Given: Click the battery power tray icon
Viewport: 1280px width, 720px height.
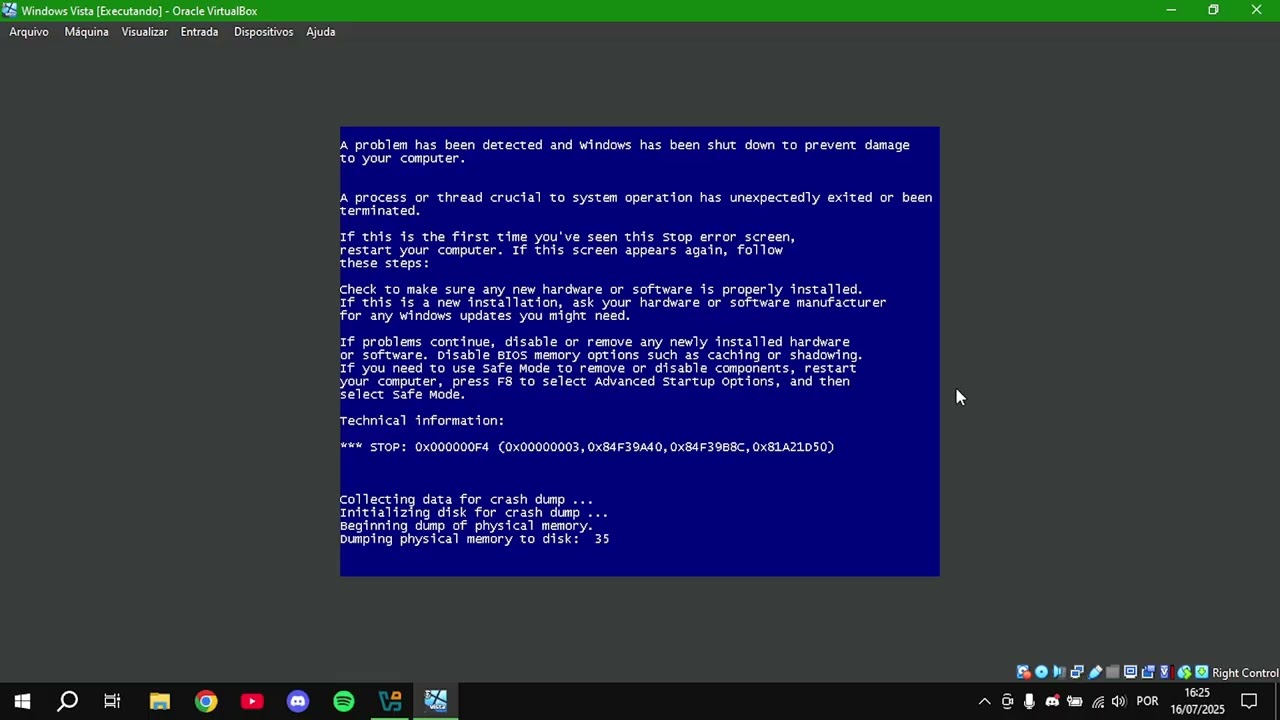Looking at the screenshot, I should 1075,702.
